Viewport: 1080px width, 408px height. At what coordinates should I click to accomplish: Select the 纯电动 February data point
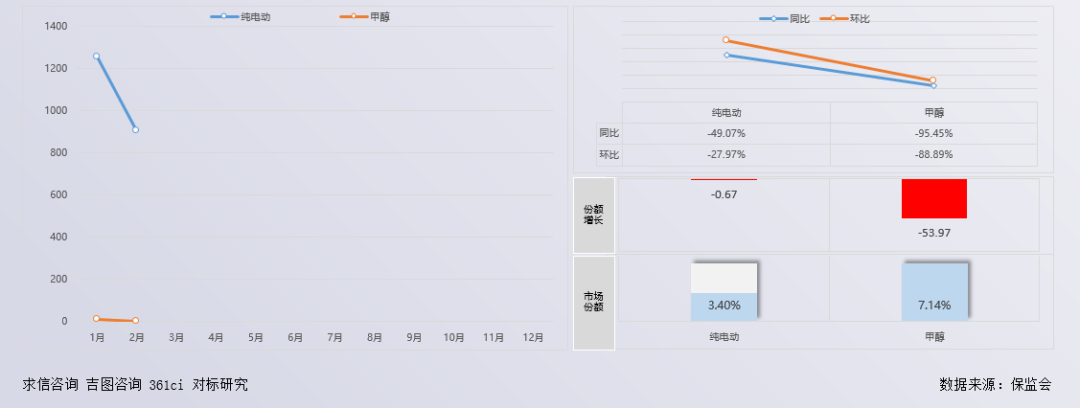click(135, 130)
